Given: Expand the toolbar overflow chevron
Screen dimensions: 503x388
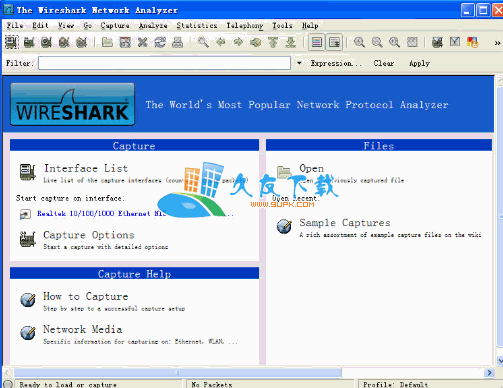Looking at the screenshot, I should tap(497, 43).
